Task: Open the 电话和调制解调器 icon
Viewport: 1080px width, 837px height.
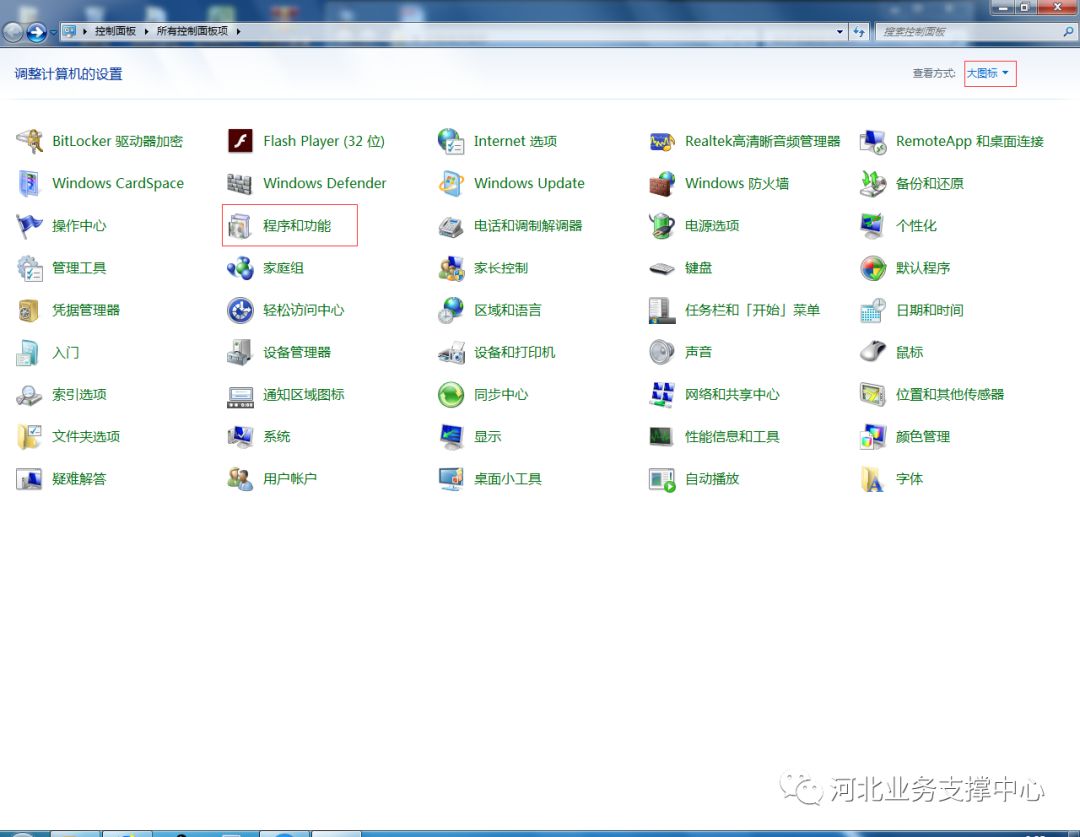Action: [451, 226]
